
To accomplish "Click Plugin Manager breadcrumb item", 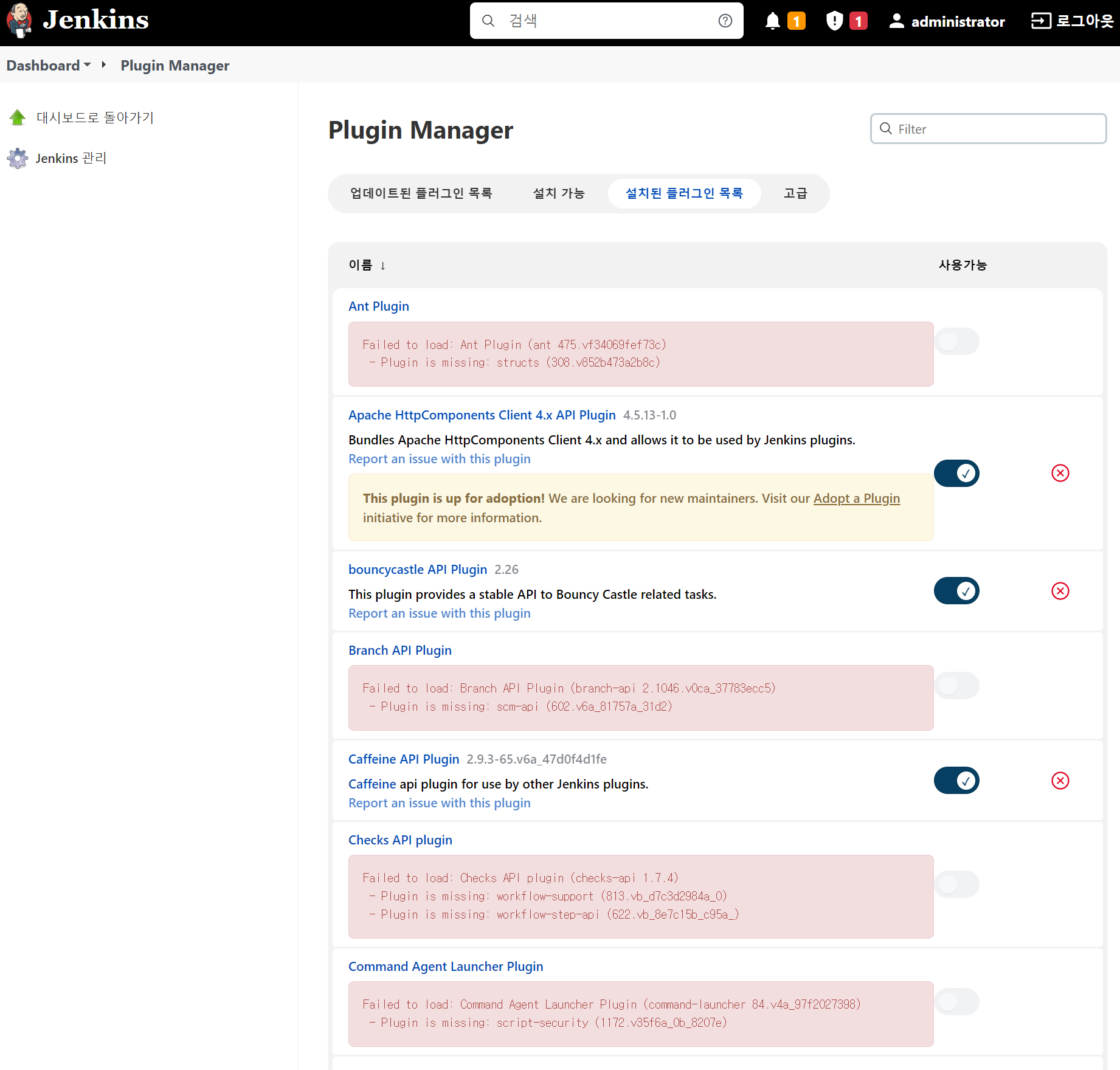I will click(x=175, y=65).
